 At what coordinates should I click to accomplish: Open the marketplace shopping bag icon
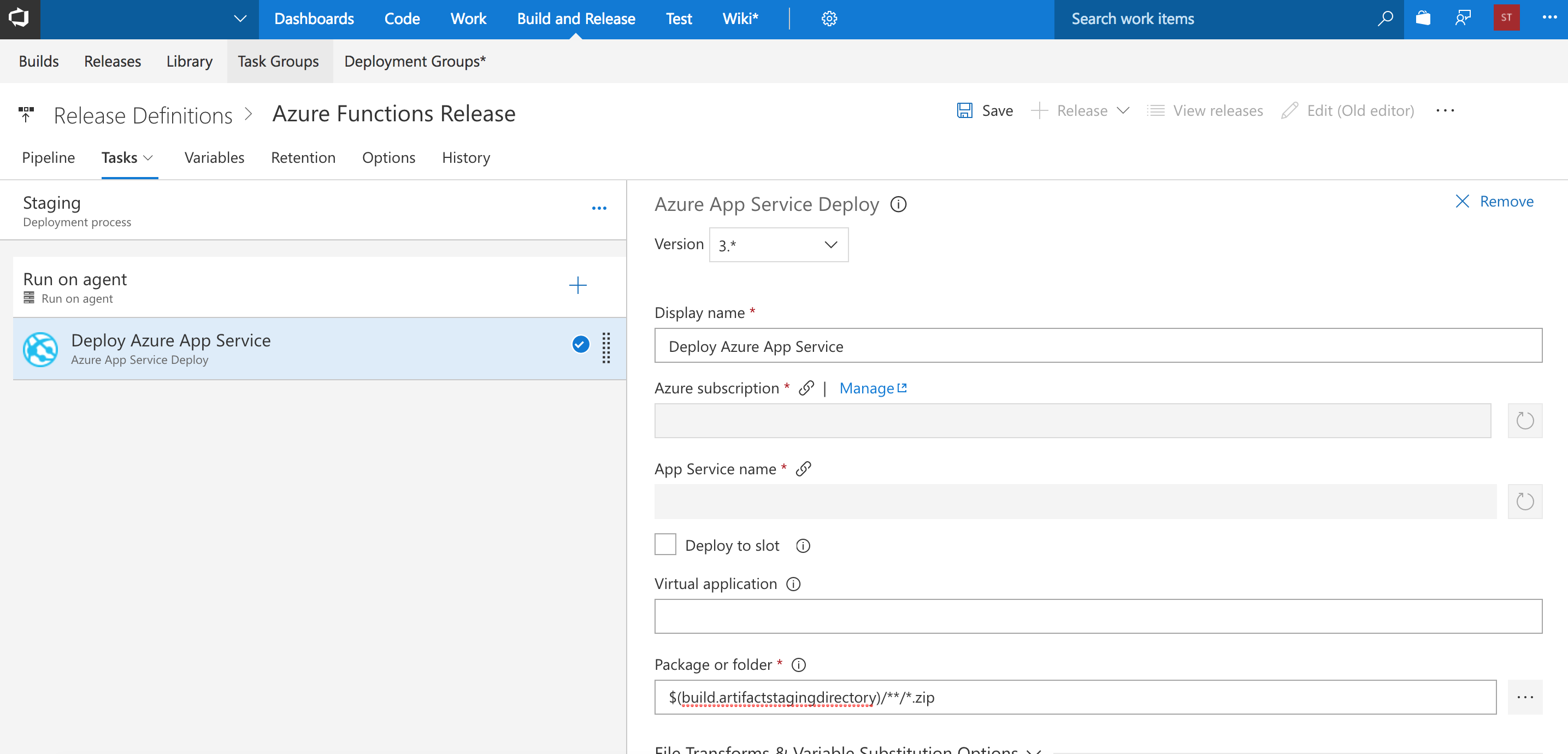pyautogui.click(x=1423, y=19)
